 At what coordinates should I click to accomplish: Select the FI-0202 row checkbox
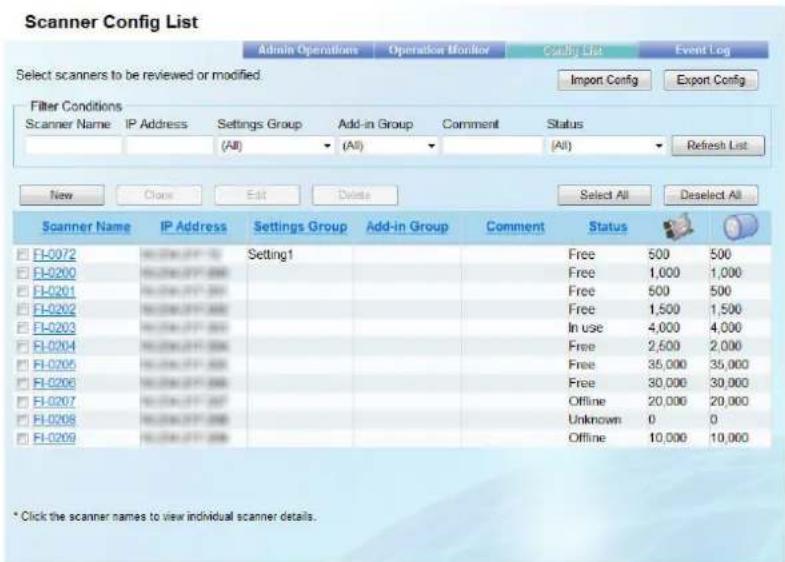[23, 310]
